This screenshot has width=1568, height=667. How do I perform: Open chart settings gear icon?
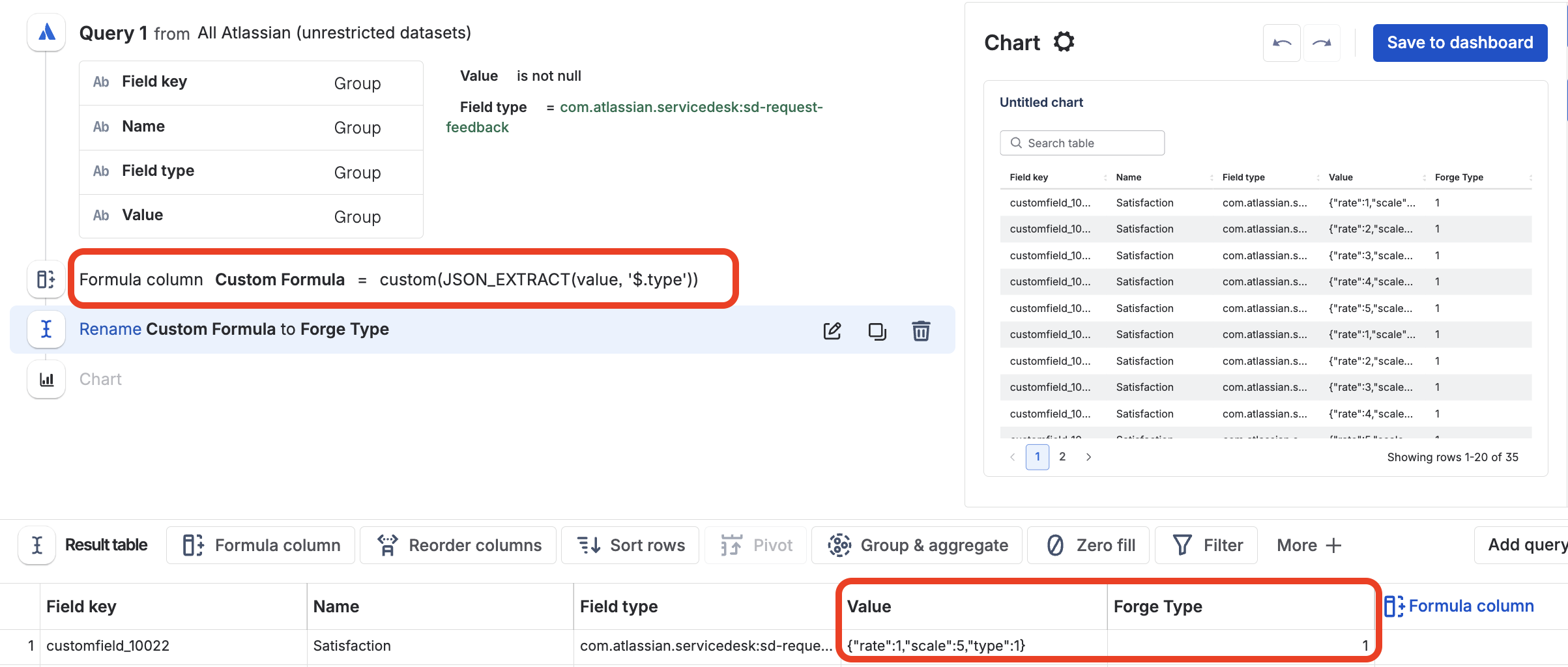(1064, 42)
